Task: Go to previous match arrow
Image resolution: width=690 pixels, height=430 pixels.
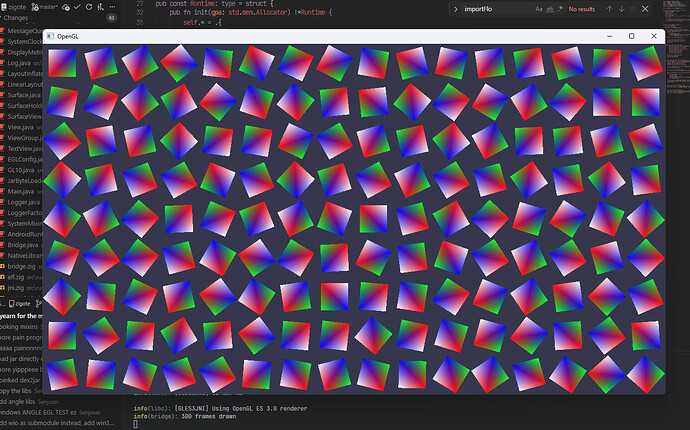Action: [x=609, y=9]
